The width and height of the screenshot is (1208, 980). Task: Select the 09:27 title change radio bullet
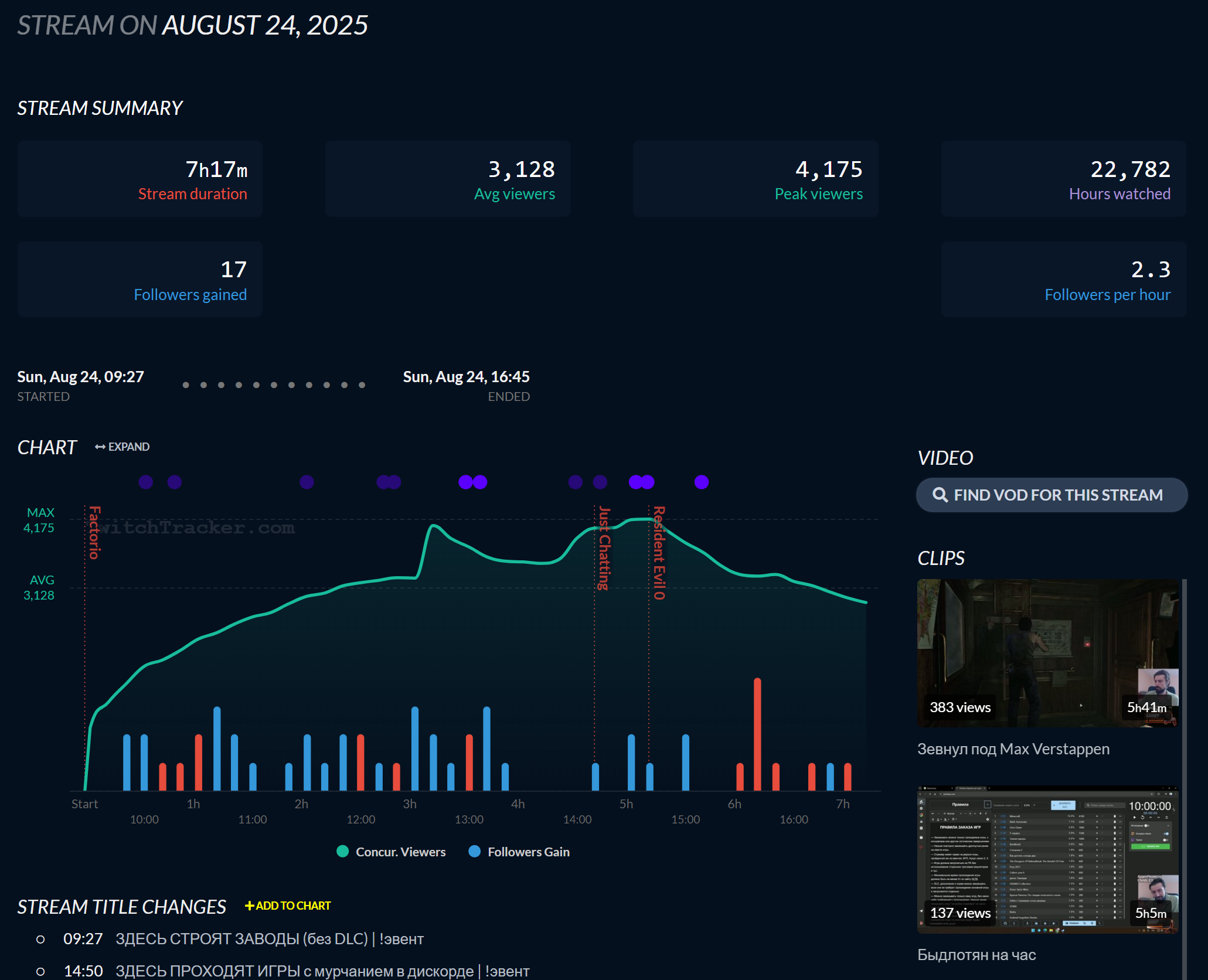click(x=40, y=940)
